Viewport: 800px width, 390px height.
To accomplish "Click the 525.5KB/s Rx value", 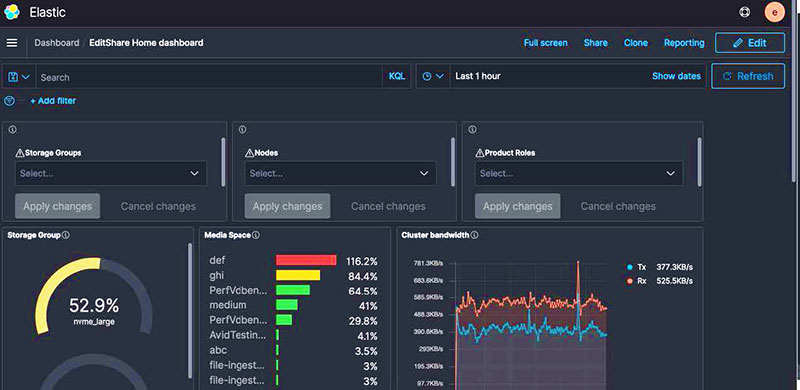I will pyautogui.click(x=674, y=281).
